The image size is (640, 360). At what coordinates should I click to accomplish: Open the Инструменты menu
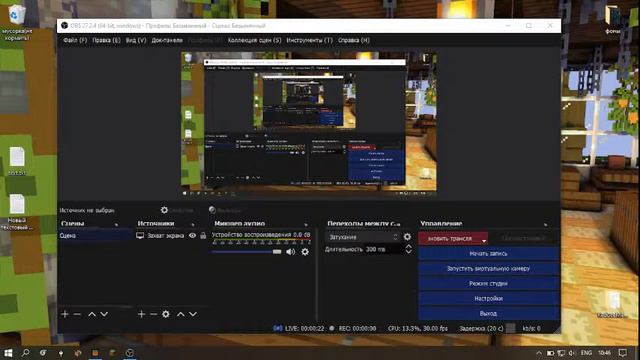[309, 40]
